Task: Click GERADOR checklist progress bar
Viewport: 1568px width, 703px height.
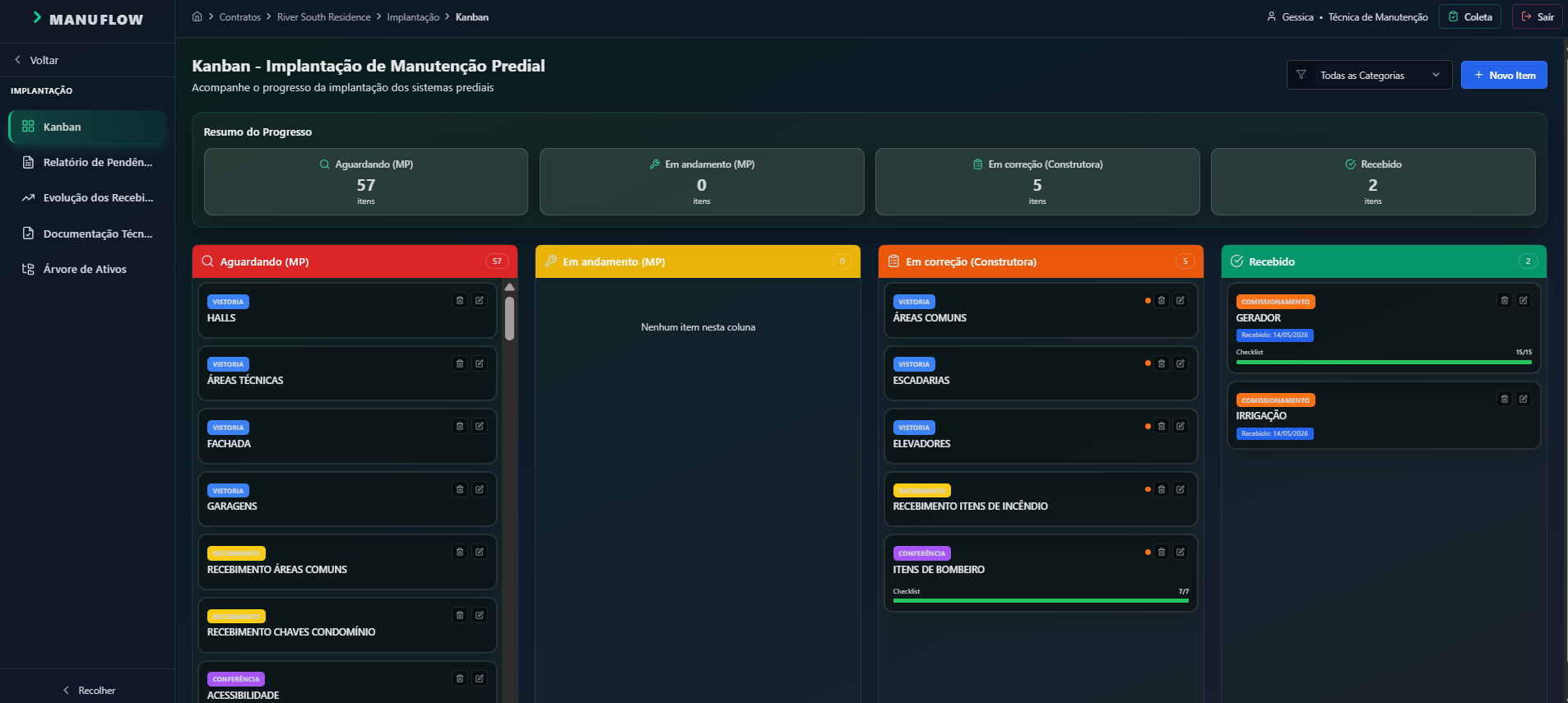Action: pos(1384,362)
